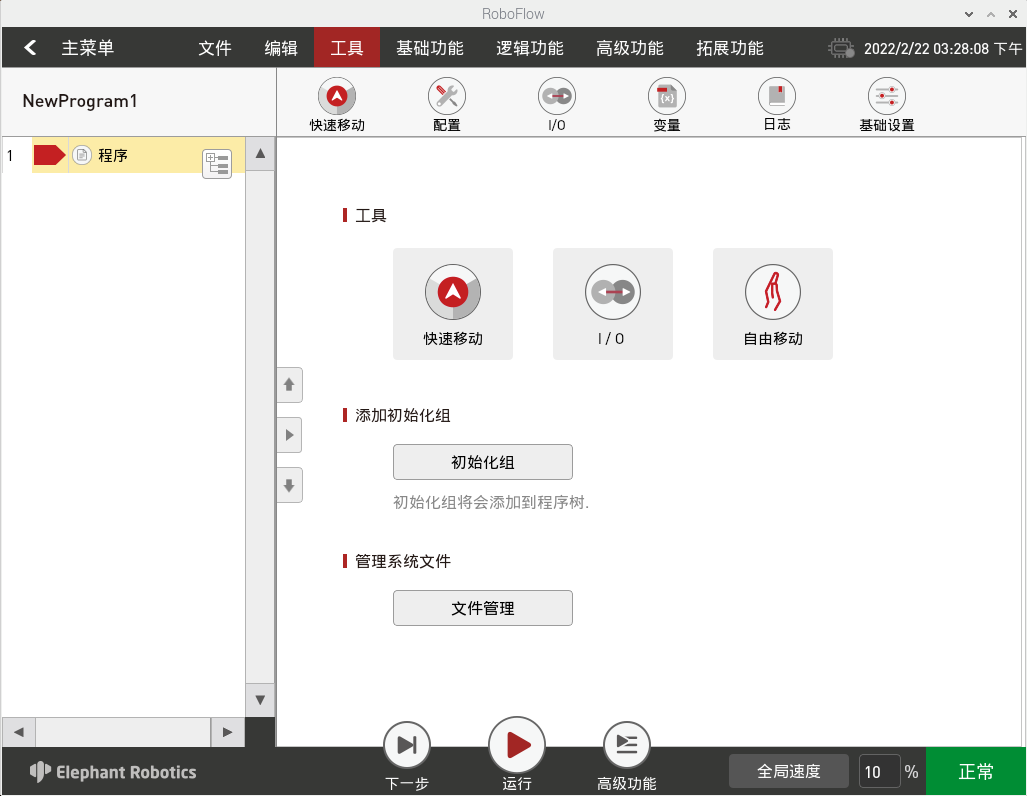
Task: Open the 变量 variables icon
Action: [x=666, y=98]
